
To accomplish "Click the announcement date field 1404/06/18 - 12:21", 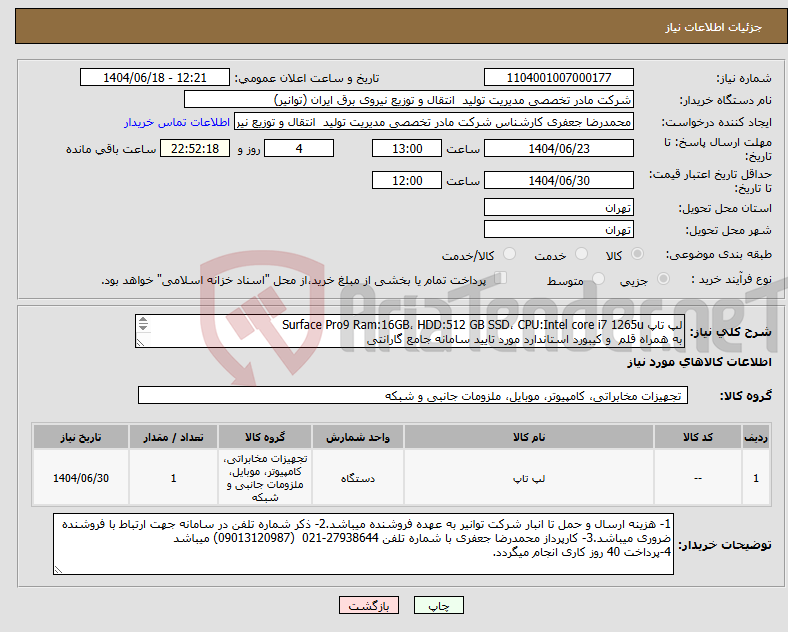I will click(x=155, y=77).
